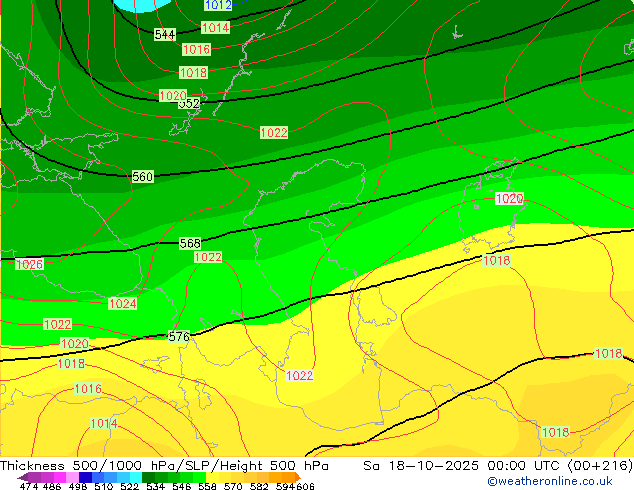Click the 1026 isobar label
The image size is (634, 490).
(x=30, y=264)
